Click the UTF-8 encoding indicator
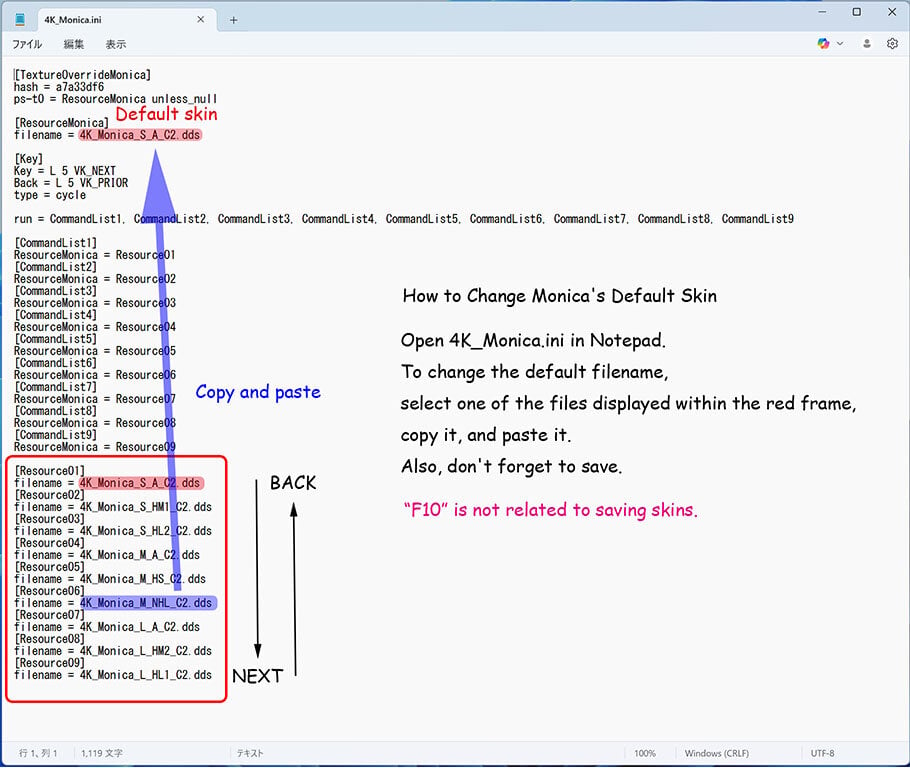This screenshot has height=768, width=910. [x=822, y=753]
